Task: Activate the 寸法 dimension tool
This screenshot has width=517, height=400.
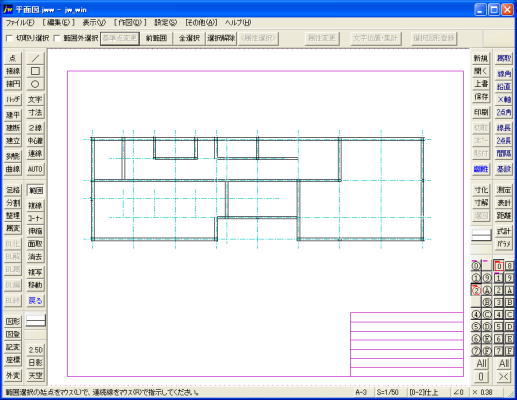Action: point(35,112)
